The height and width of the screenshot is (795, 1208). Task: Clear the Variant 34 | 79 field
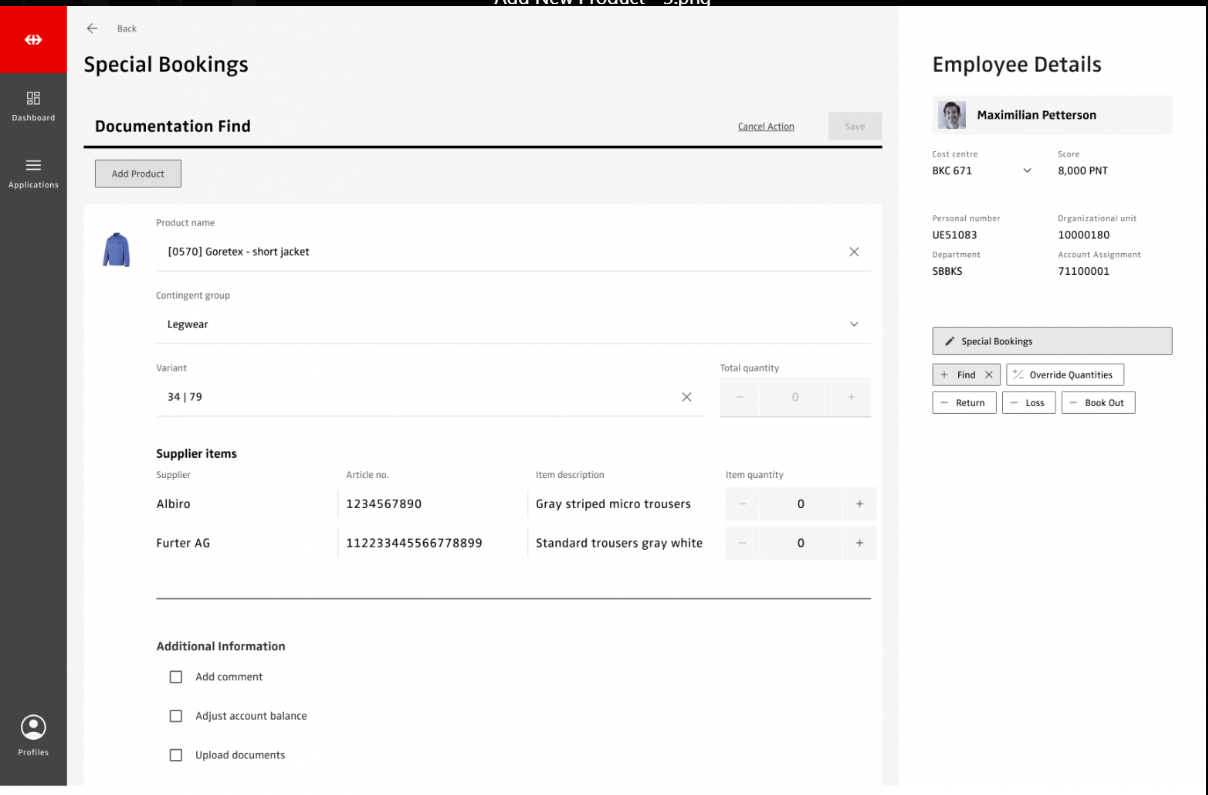[686, 397]
